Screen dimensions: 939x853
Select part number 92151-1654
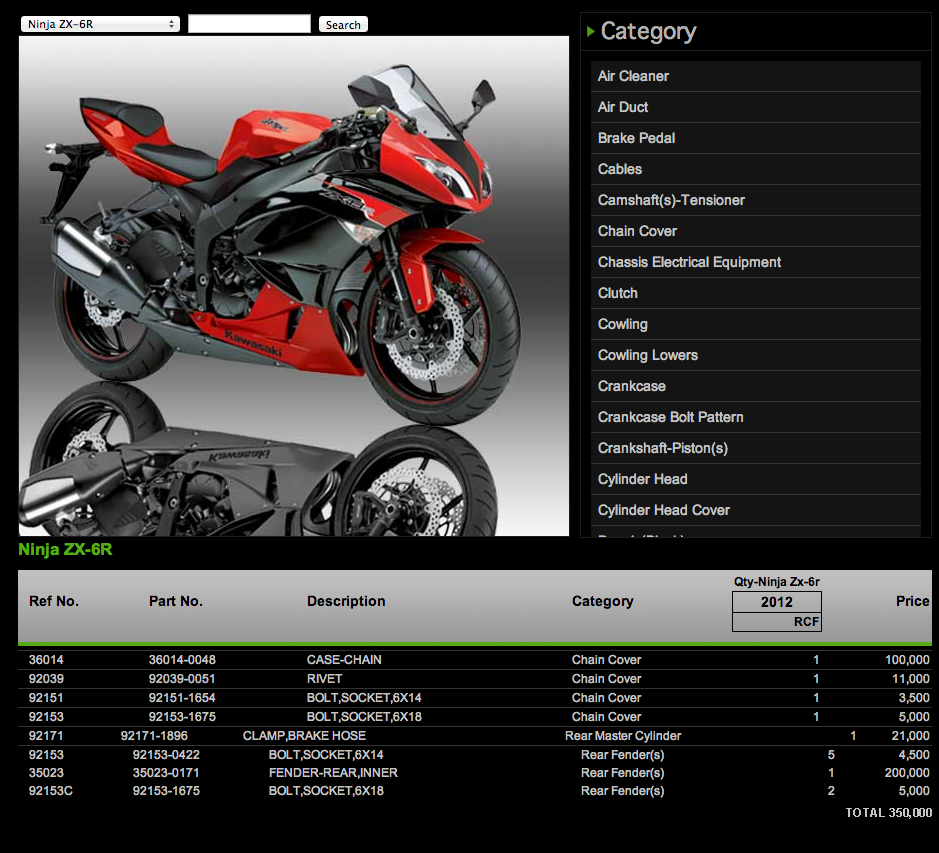click(x=182, y=698)
